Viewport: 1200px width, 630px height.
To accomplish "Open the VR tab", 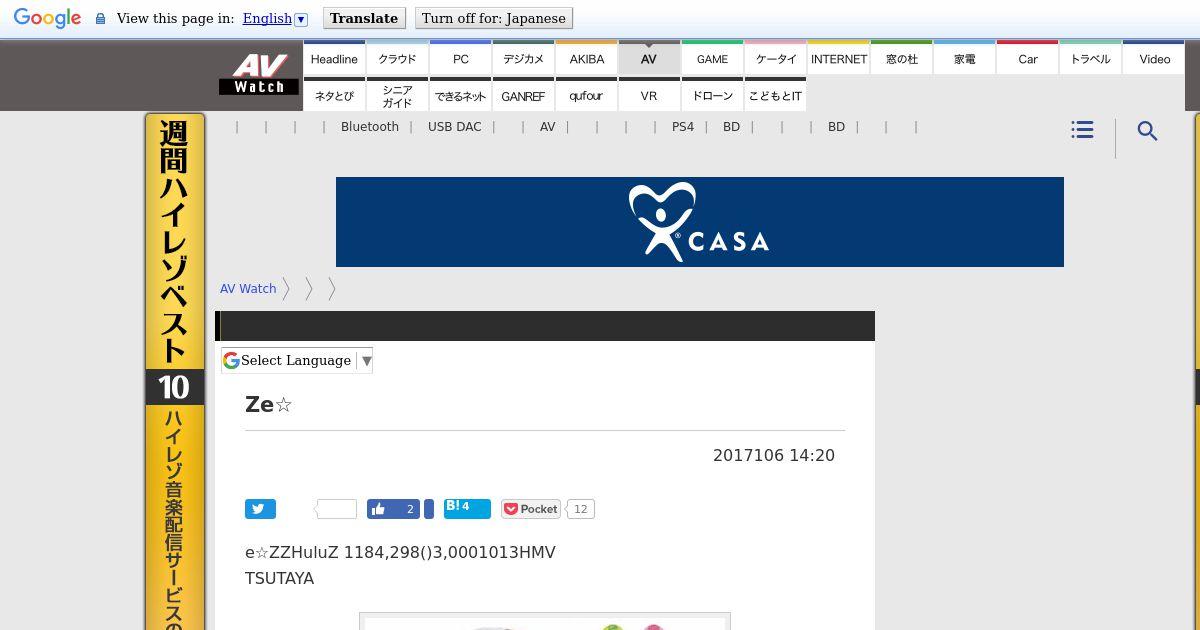I will (649, 95).
